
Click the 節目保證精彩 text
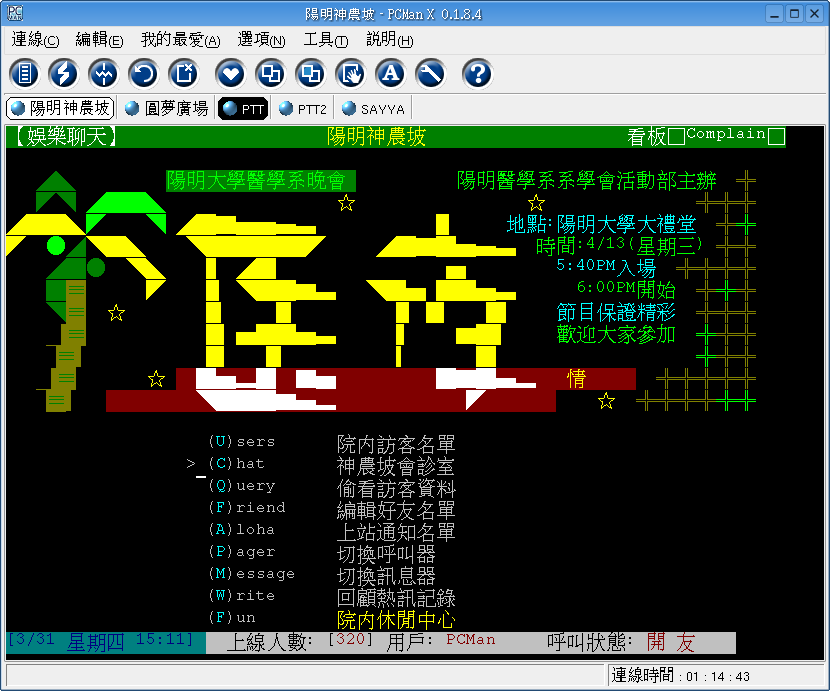coord(616,312)
